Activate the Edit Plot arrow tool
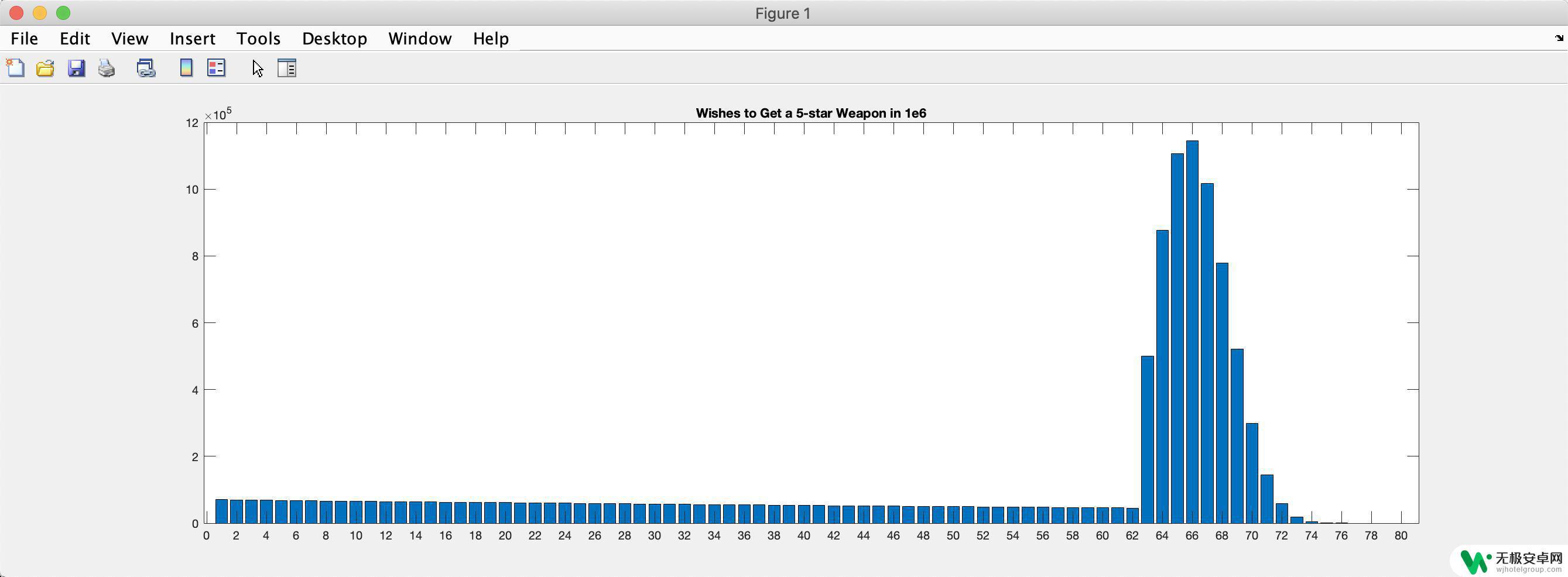Image resolution: width=1568 pixels, height=577 pixels. [258, 68]
